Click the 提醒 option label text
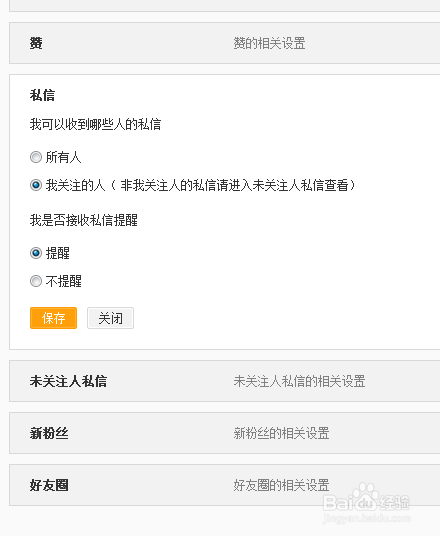Image resolution: width=440 pixels, height=536 pixels. 58,253
